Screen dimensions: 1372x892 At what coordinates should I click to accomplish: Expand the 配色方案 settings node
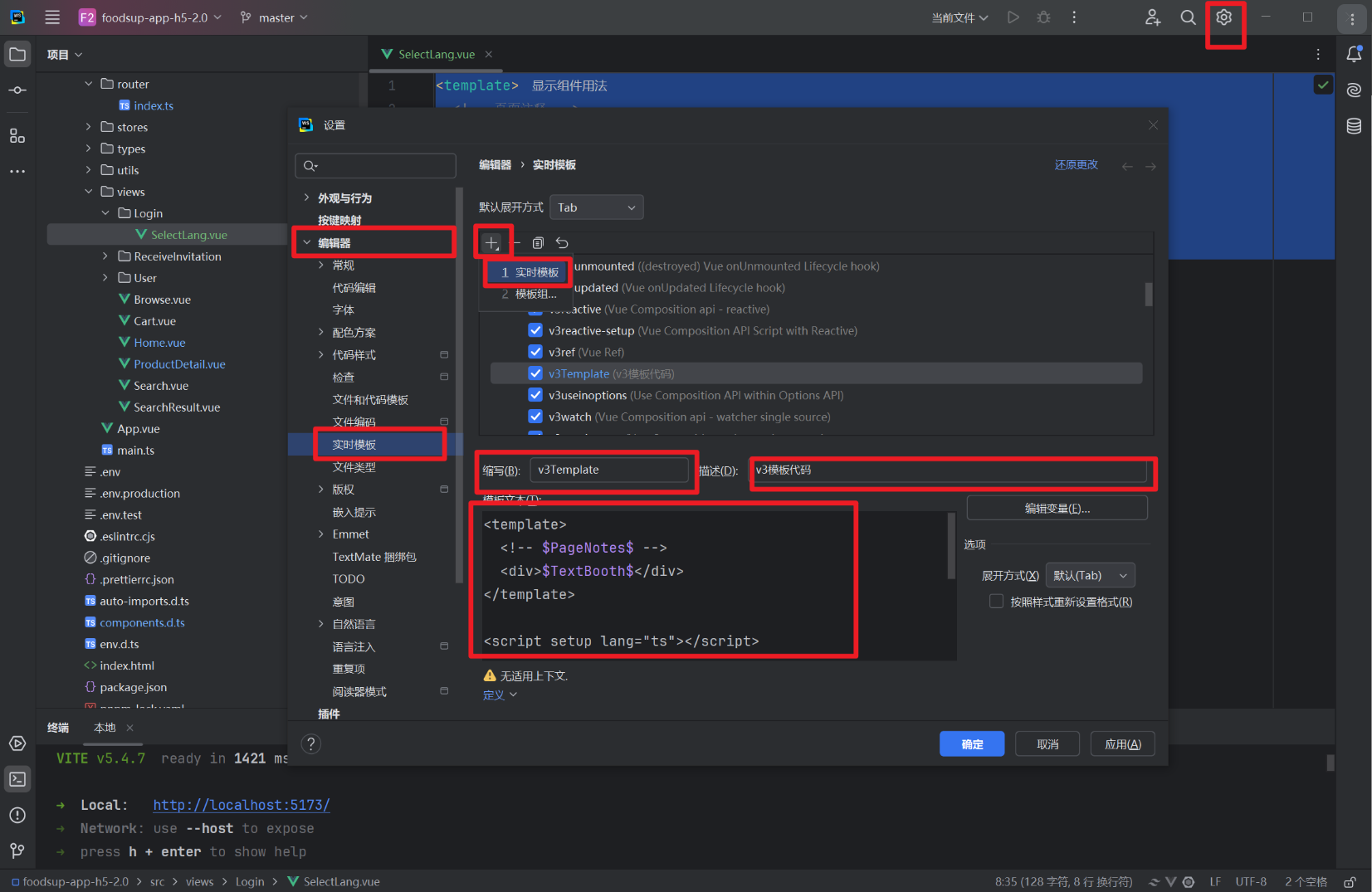(x=321, y=333)
